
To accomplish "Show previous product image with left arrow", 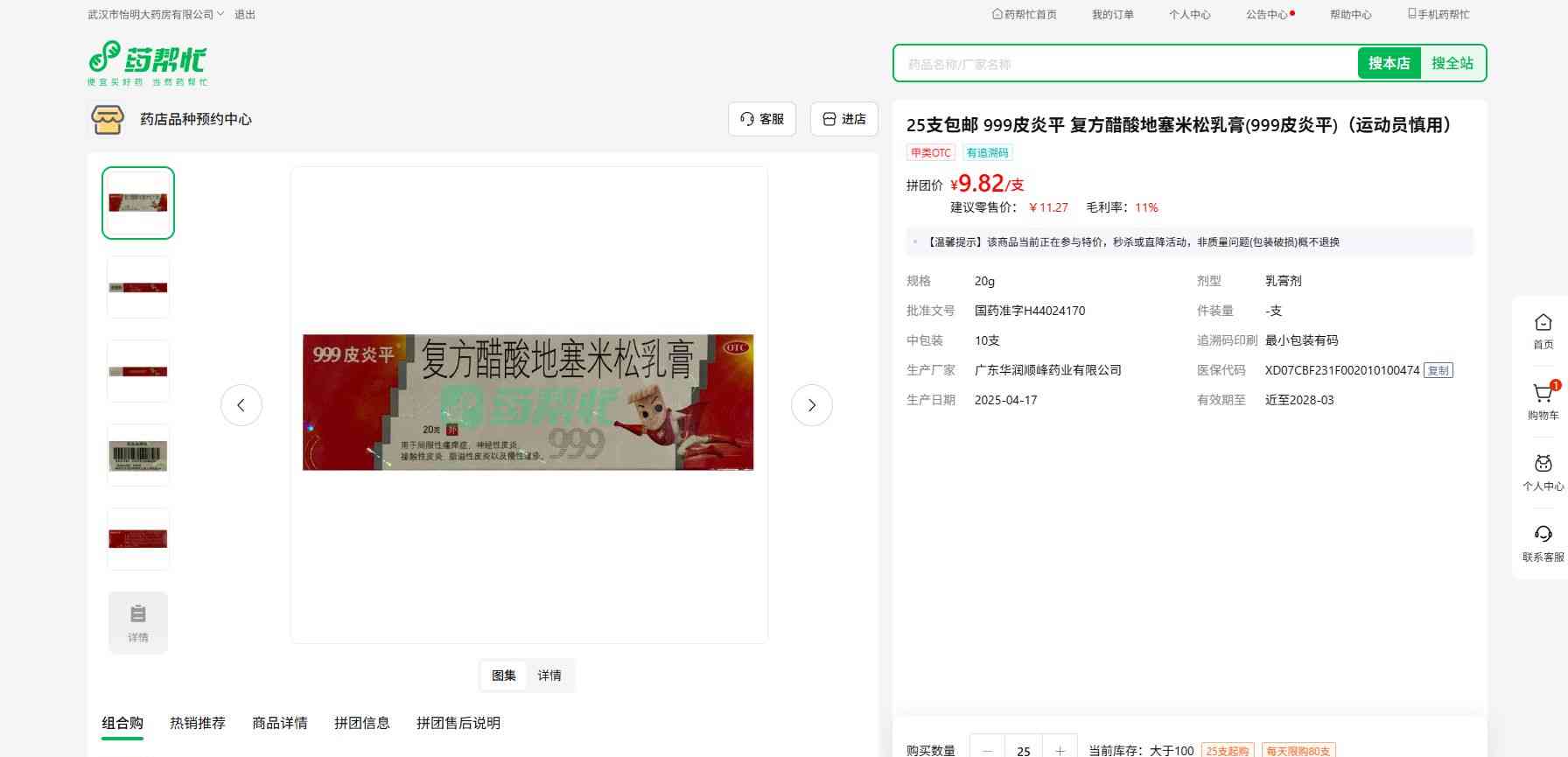I will [x=241, y=405].
